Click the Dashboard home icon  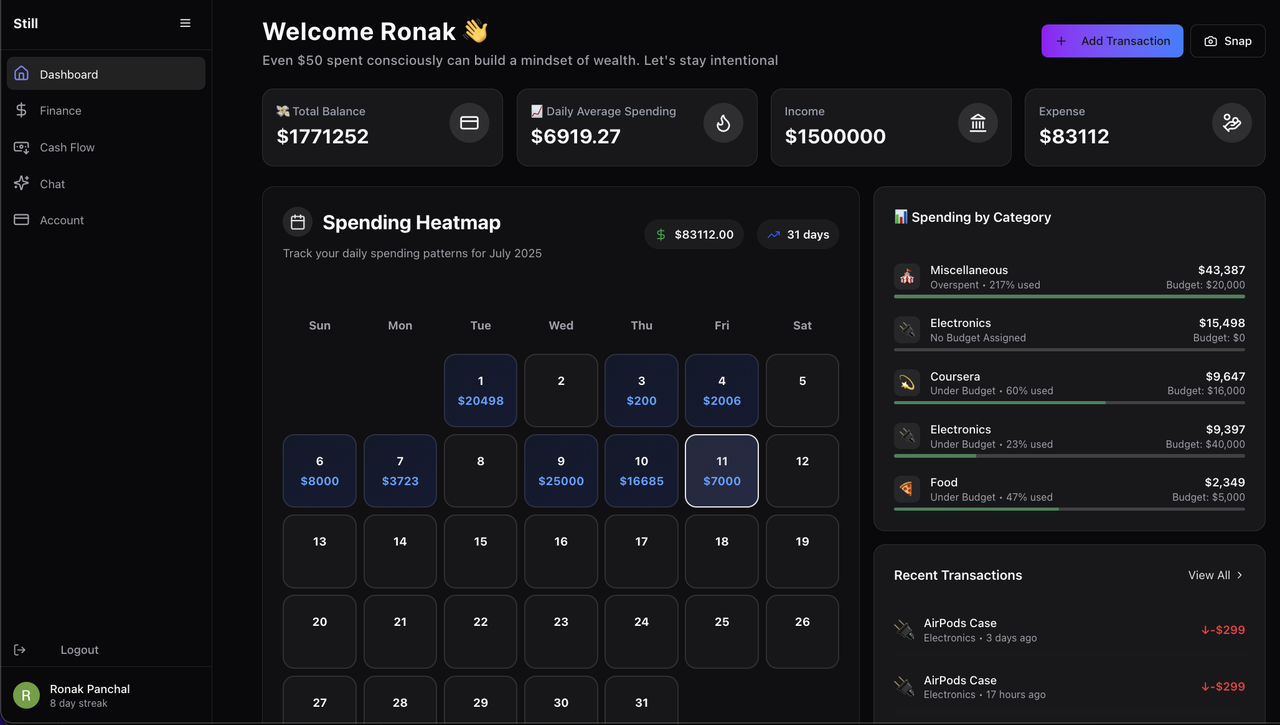point(21,74)
